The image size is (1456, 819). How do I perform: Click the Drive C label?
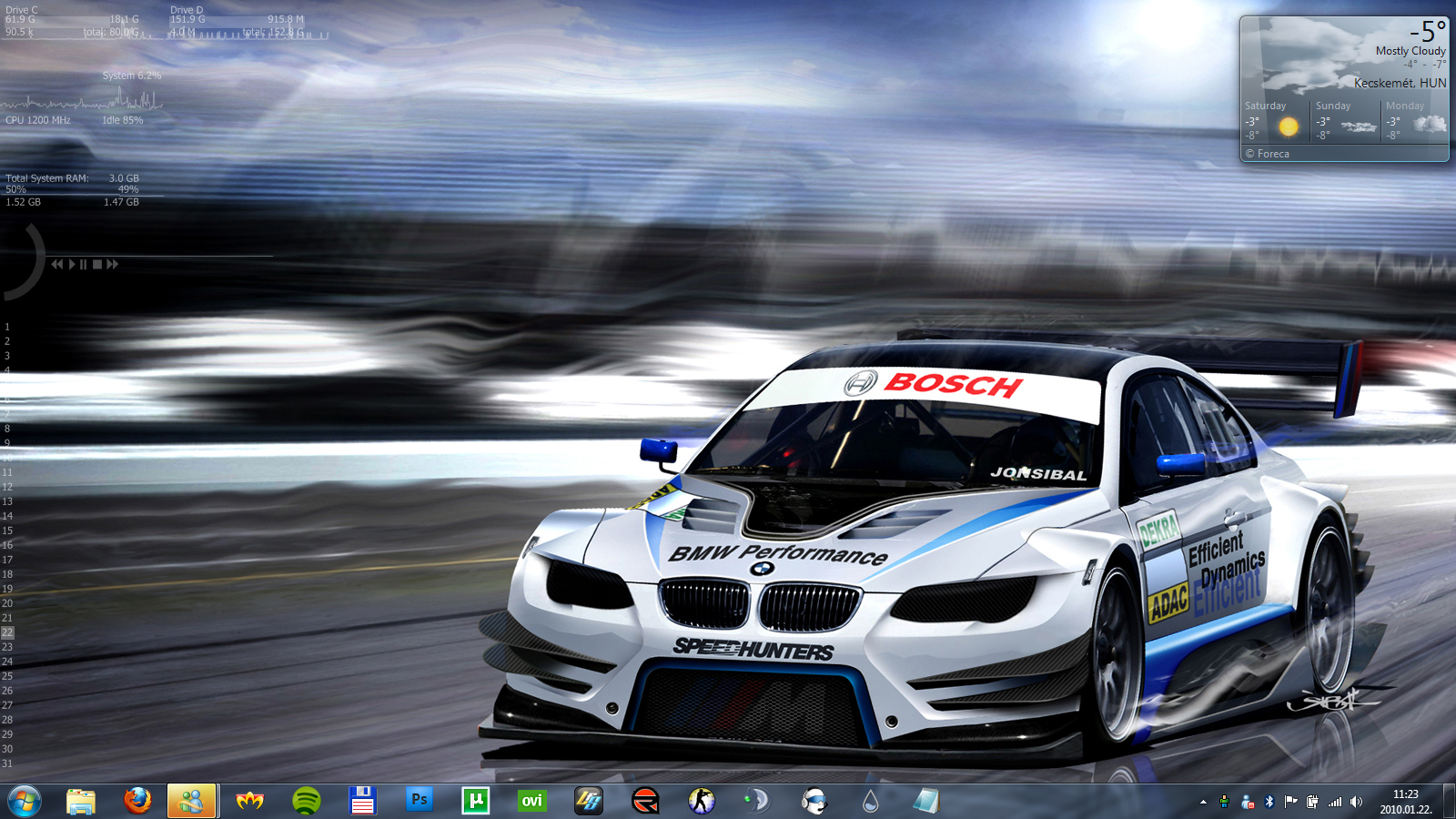[22, 10]
